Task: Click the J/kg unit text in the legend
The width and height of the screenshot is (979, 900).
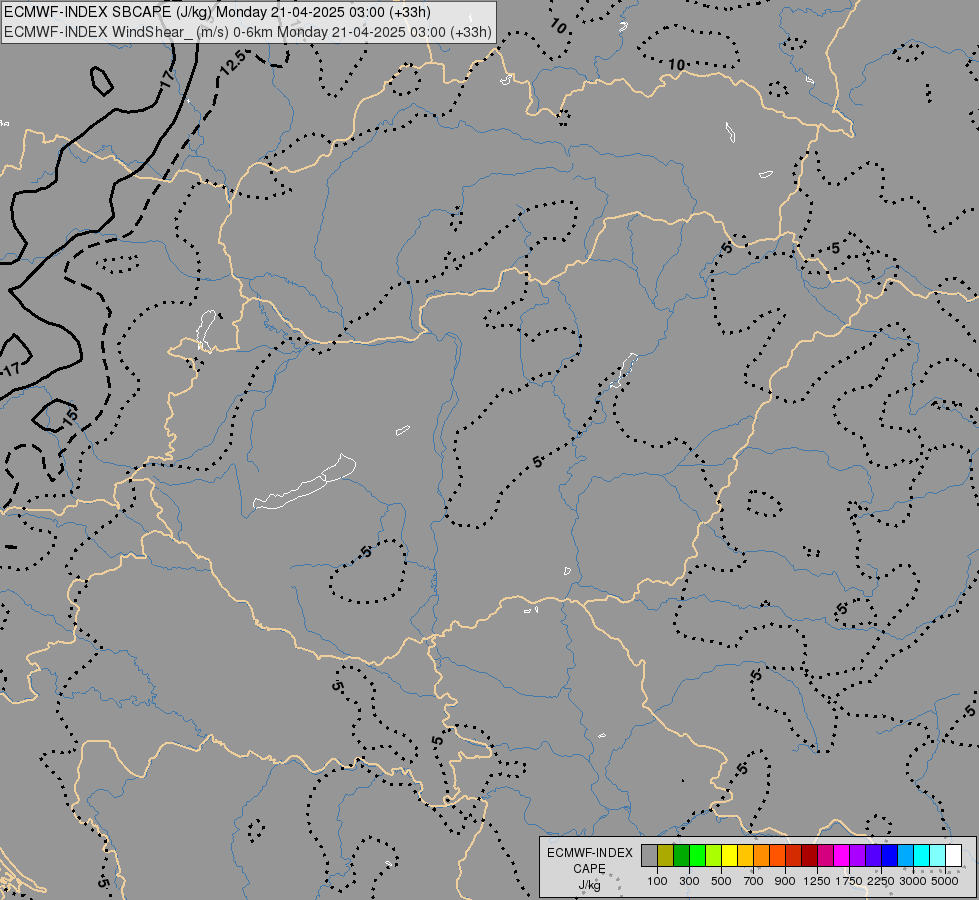Action: 589,885
